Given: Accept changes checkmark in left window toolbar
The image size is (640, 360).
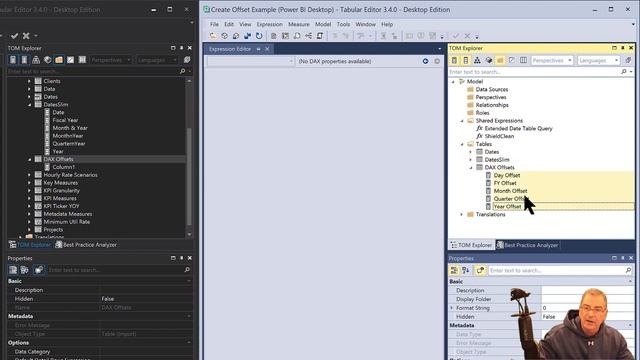Looking at the screenshot, I should click(x=14, y=36).
